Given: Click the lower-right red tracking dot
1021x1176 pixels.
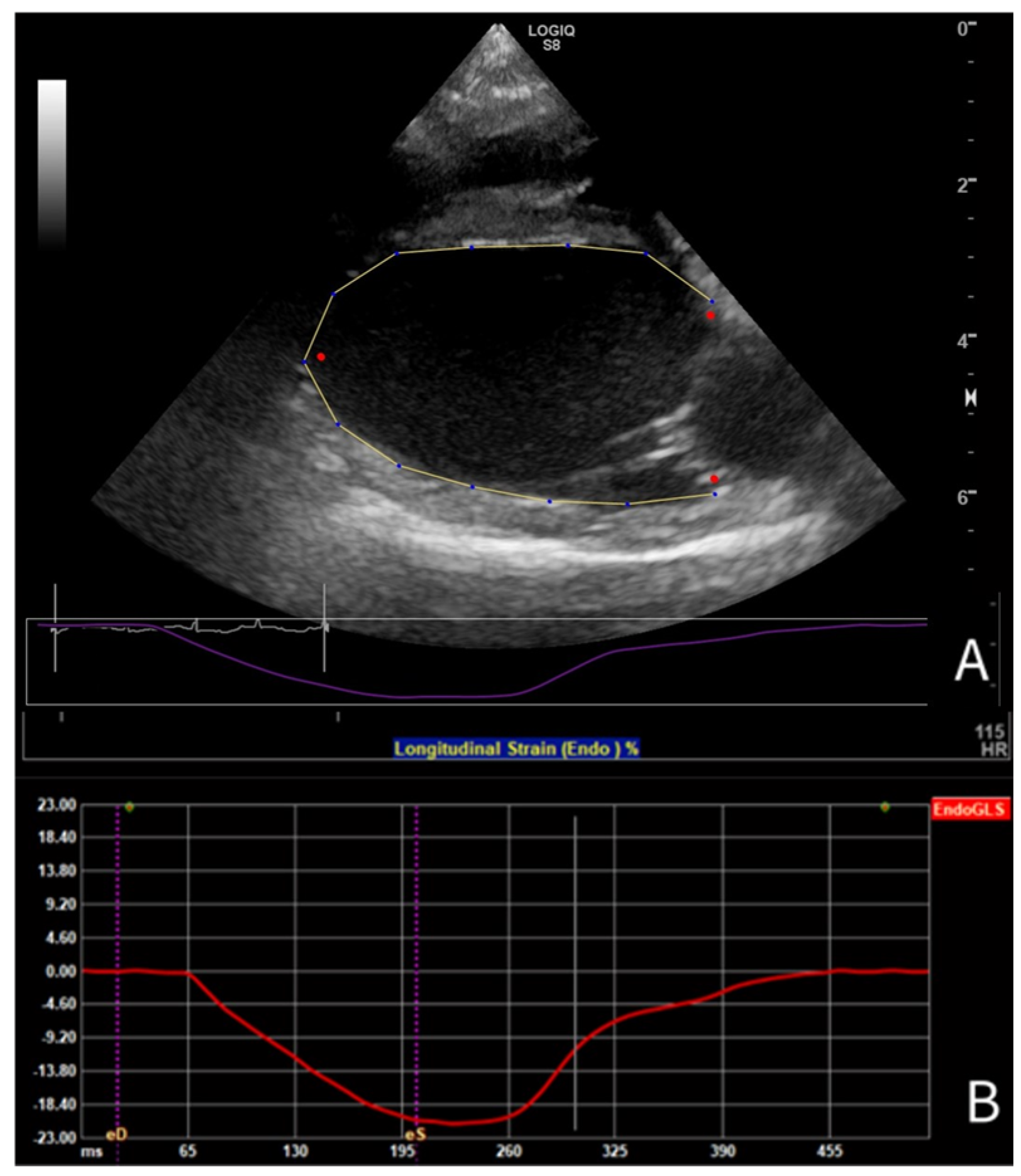Looking at the screenshot, I should tap(714, 480).
